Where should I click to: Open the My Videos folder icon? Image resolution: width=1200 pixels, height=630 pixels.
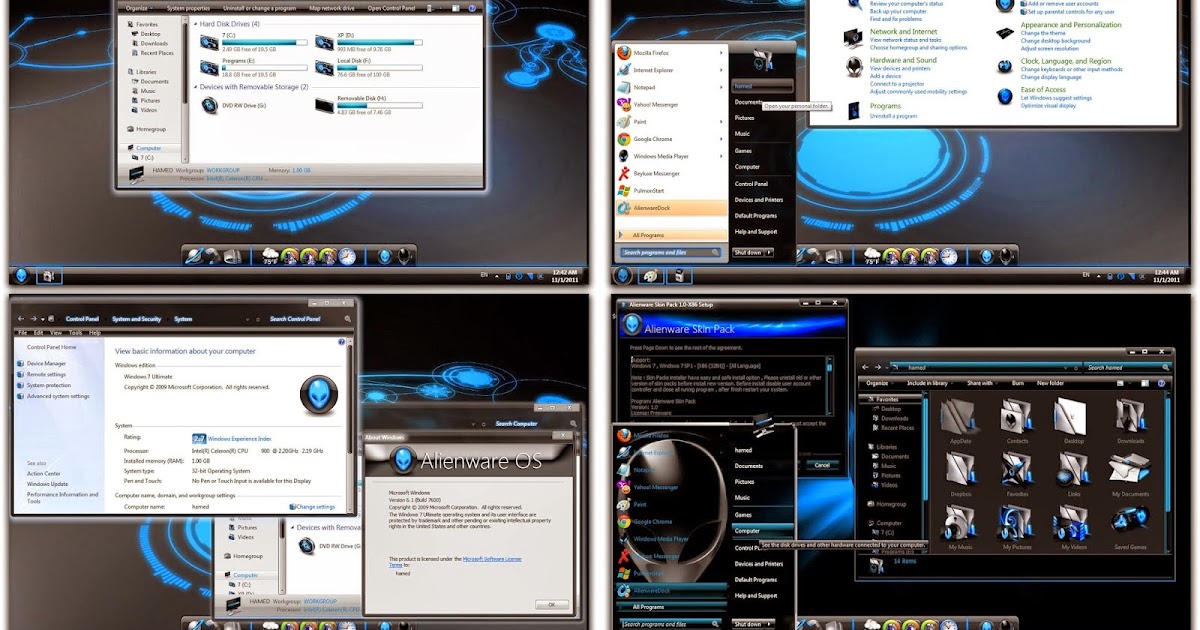tap(1073, 523)
